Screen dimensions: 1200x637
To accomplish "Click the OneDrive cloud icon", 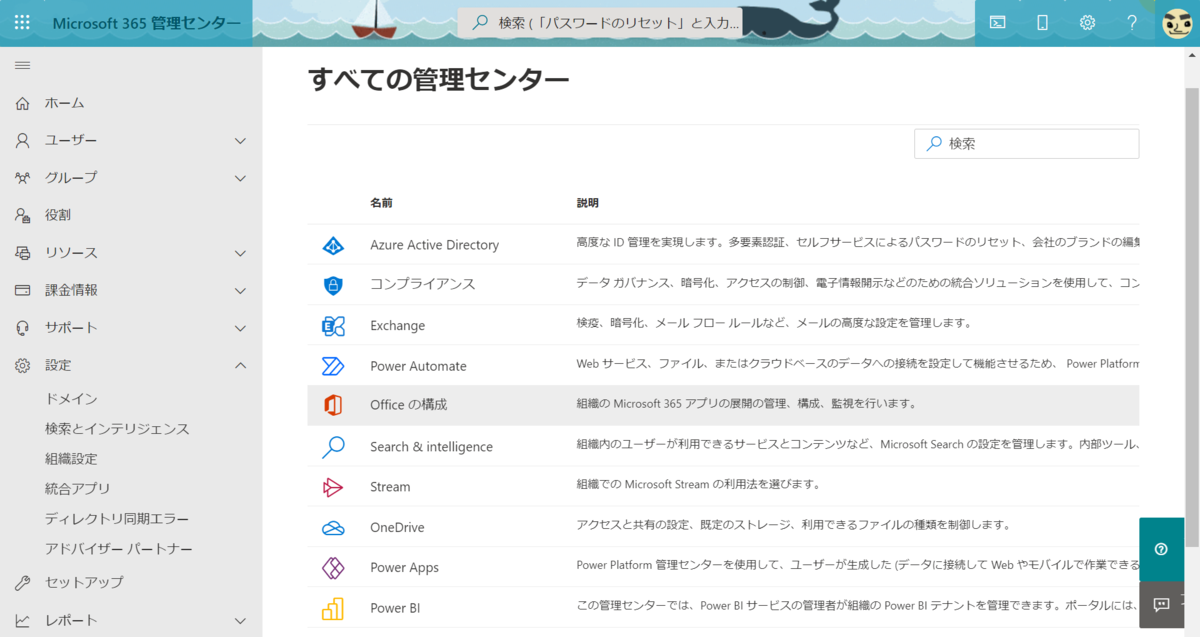I will pyautogui.click(x=333, y=527).
